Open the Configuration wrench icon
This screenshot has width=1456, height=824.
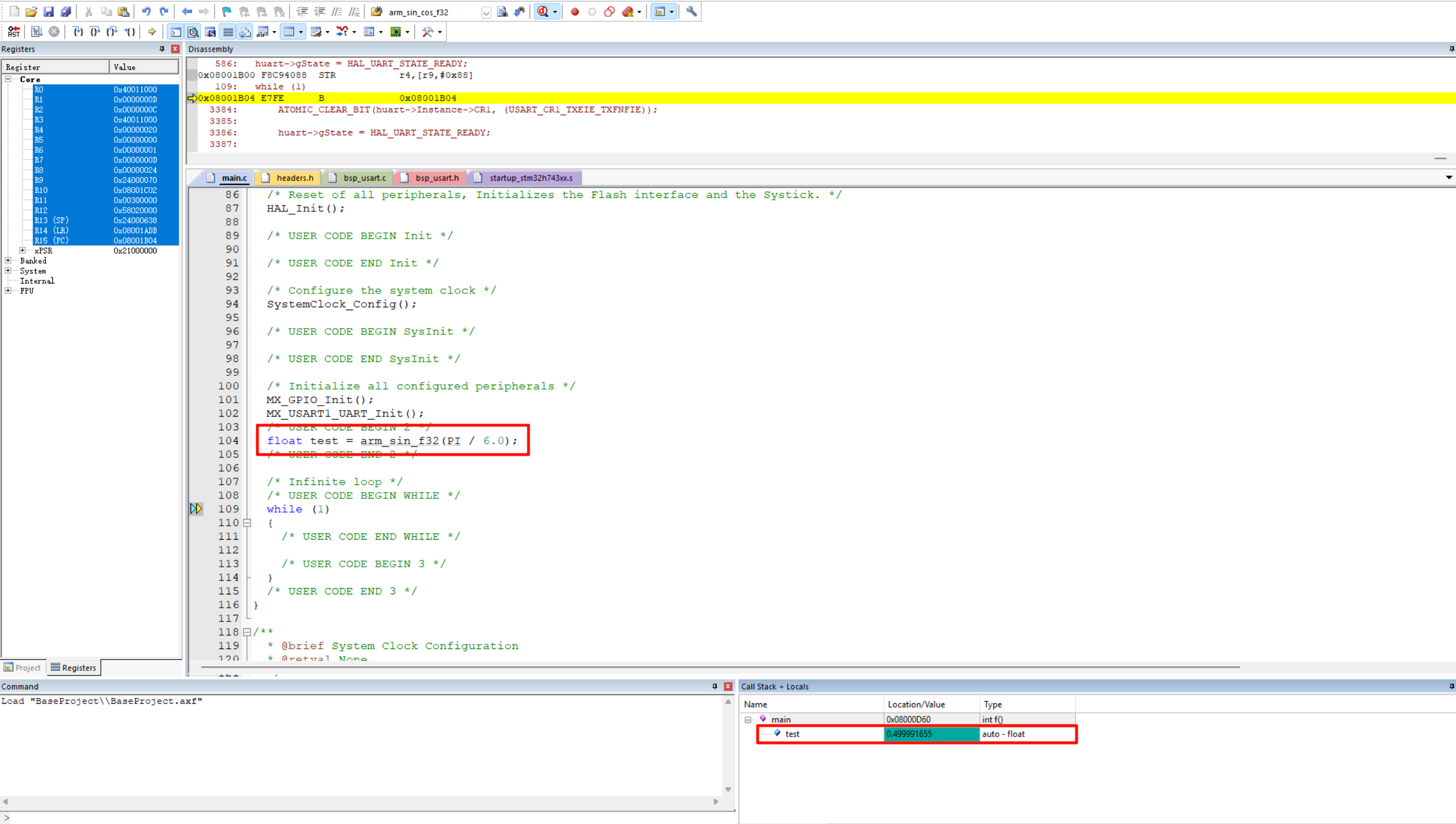tap(691, 12)
